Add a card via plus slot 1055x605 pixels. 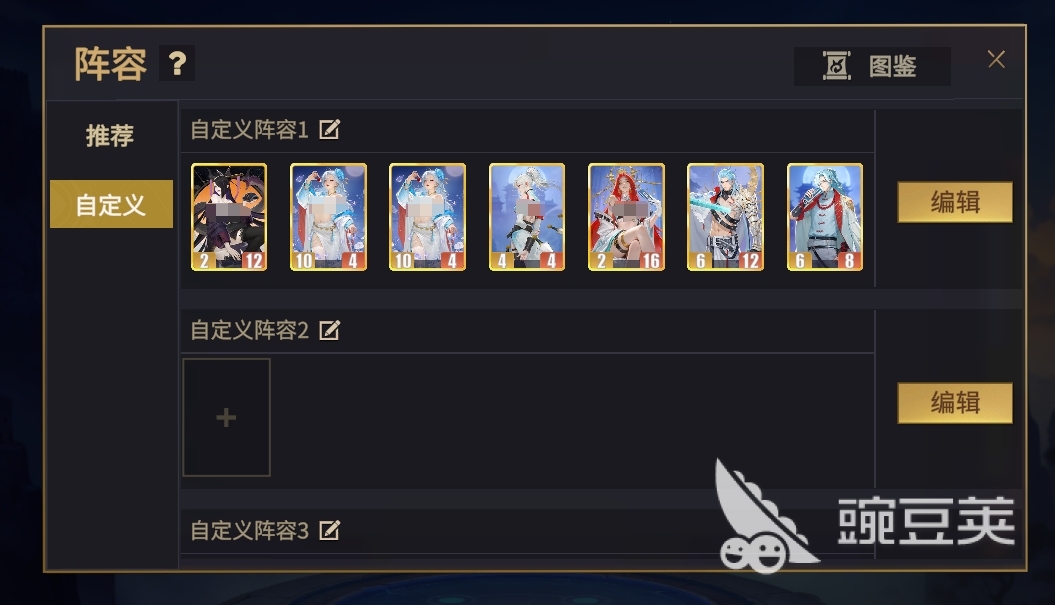click(x=227, y=417)
